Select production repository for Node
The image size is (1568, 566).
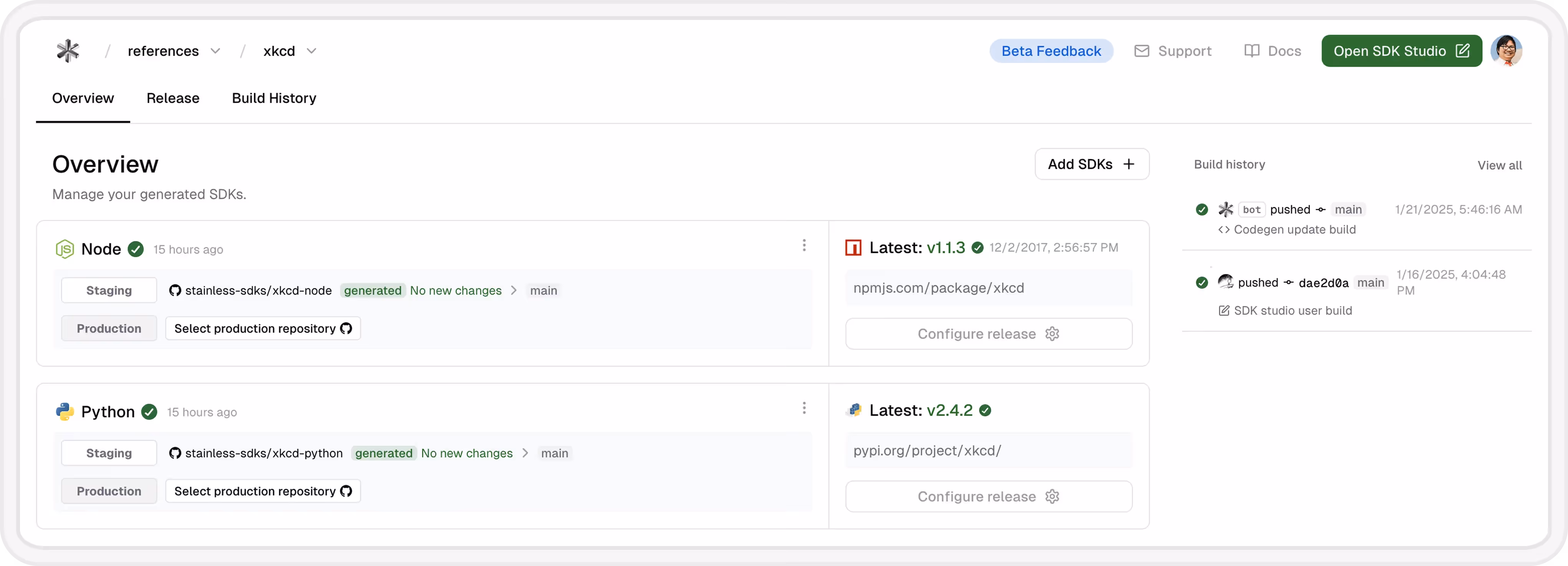coord(263,328)
